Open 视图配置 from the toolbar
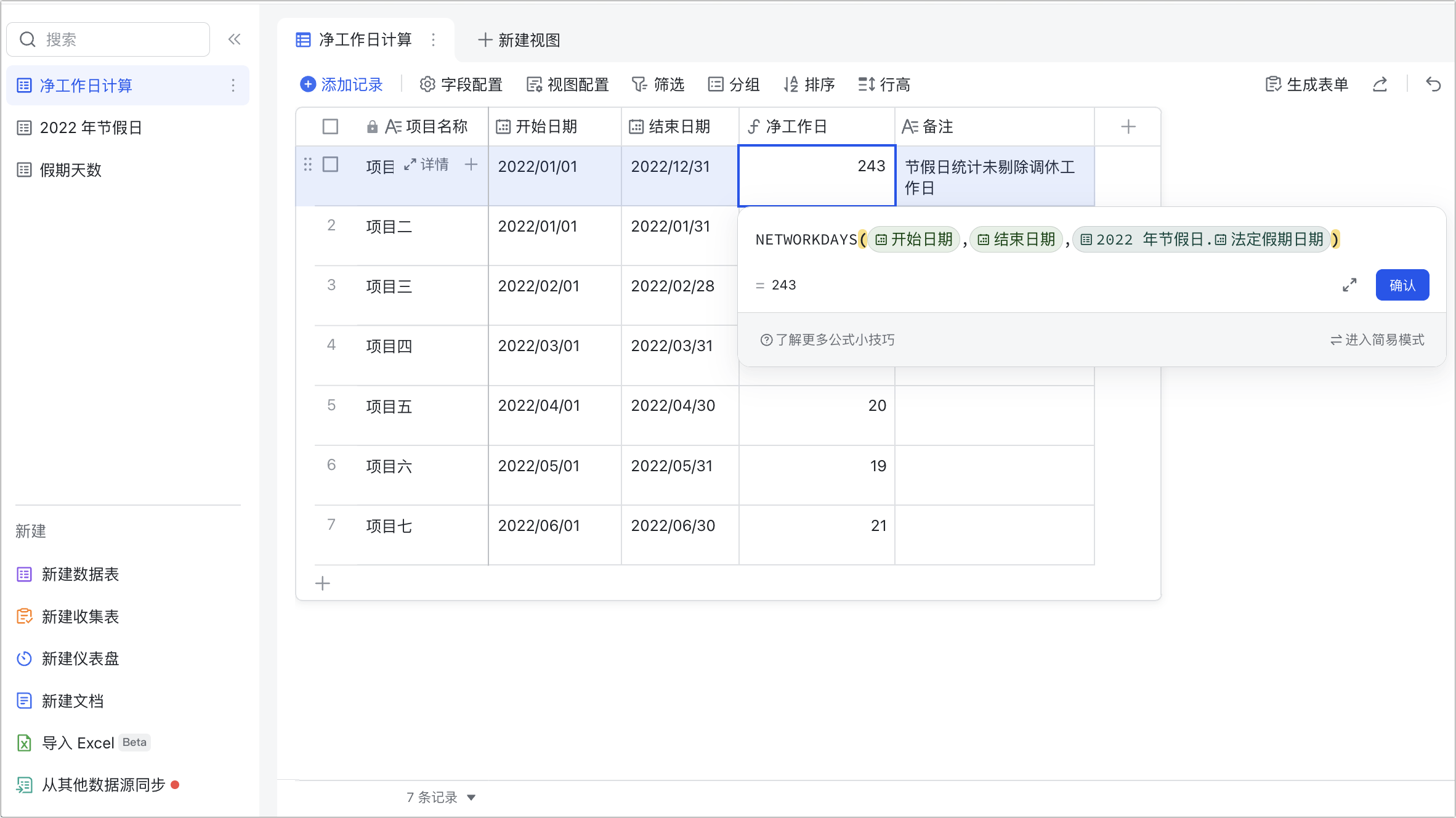The height and width of the screenshot is (818, 1456). pos(568,84)
